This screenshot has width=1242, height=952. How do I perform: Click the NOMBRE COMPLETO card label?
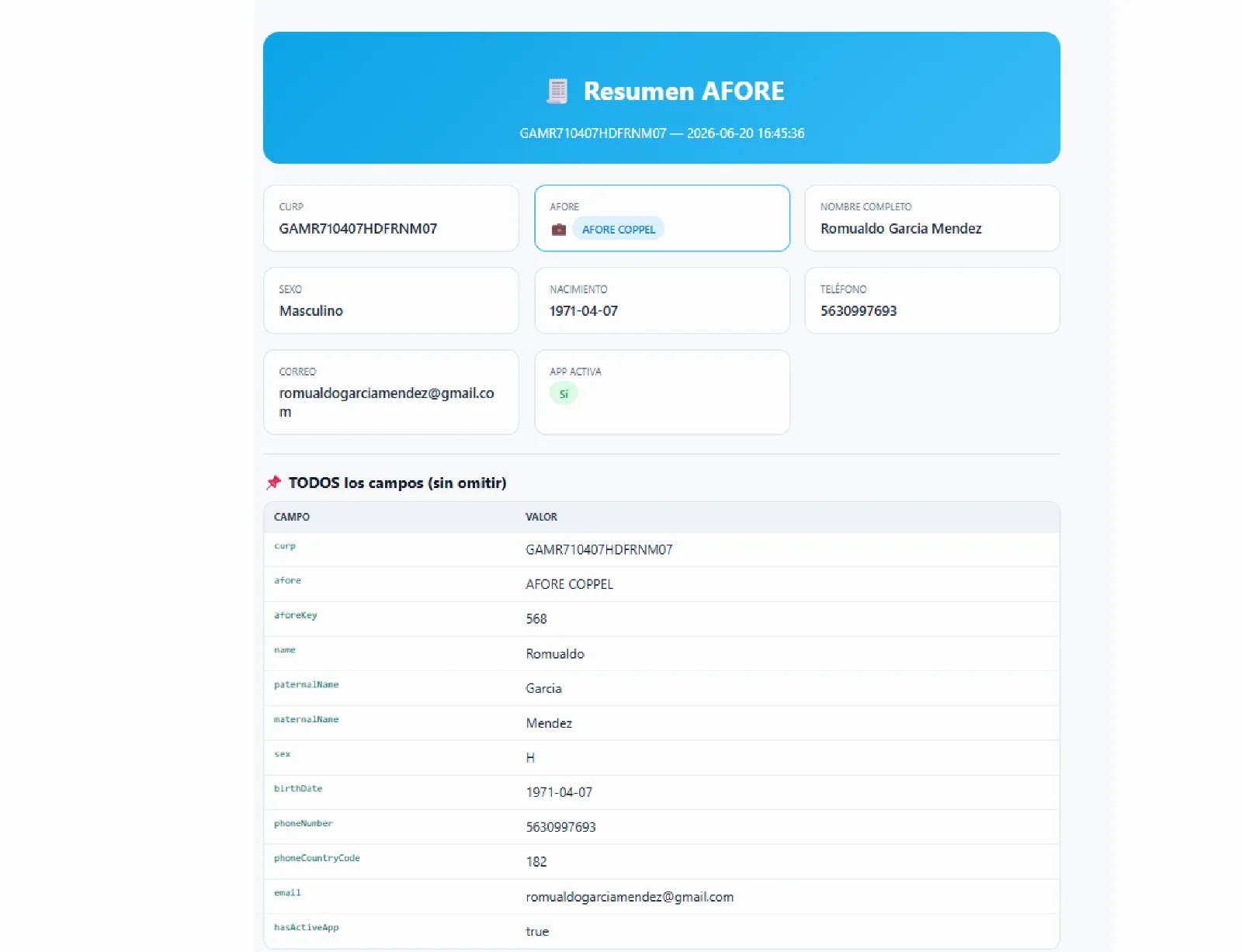pyautogui.click(x=866, y=206)
